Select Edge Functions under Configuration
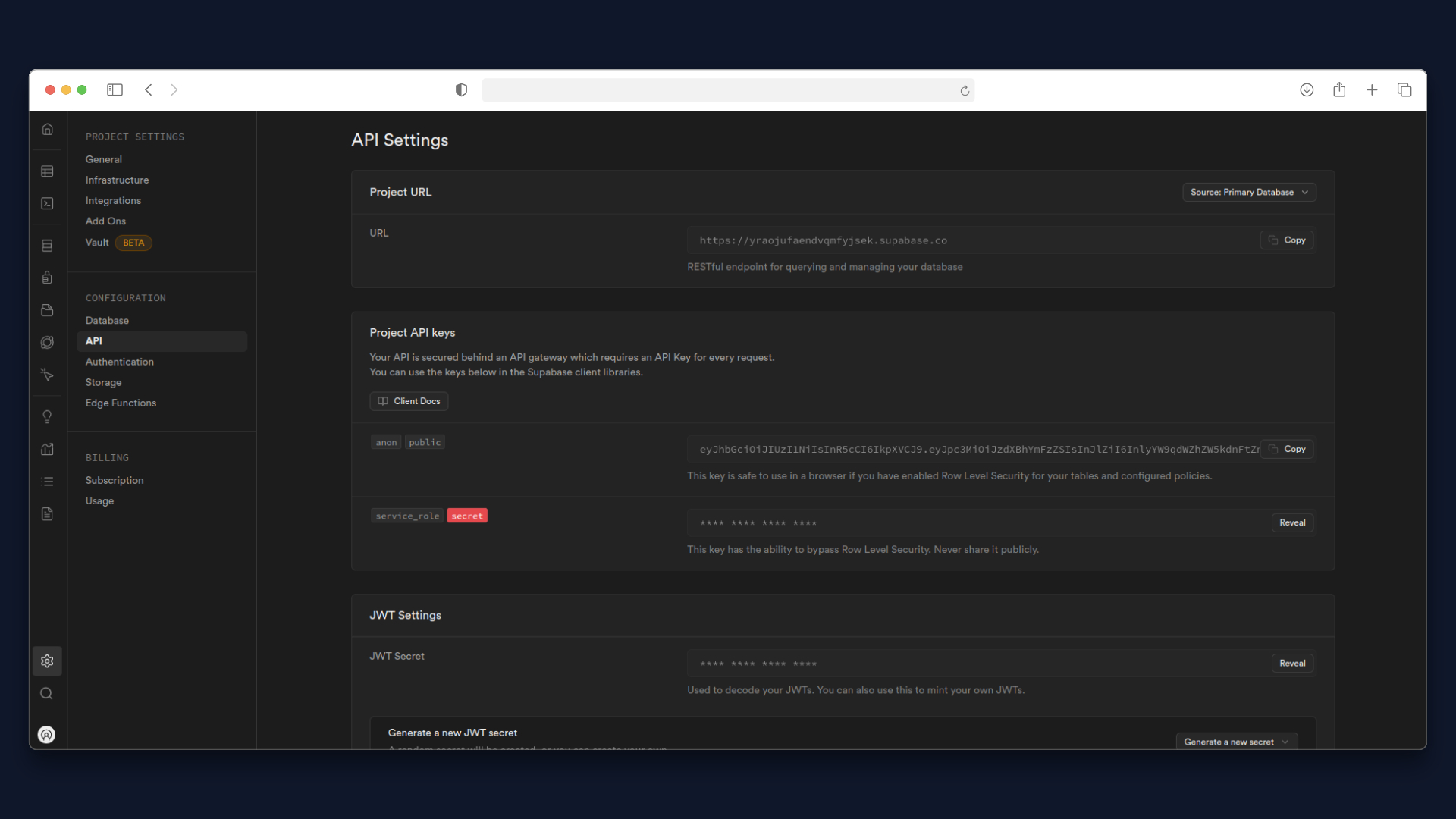Image resolution: width=1456 pixels, height=819 pixels. [x=121, y=403]
